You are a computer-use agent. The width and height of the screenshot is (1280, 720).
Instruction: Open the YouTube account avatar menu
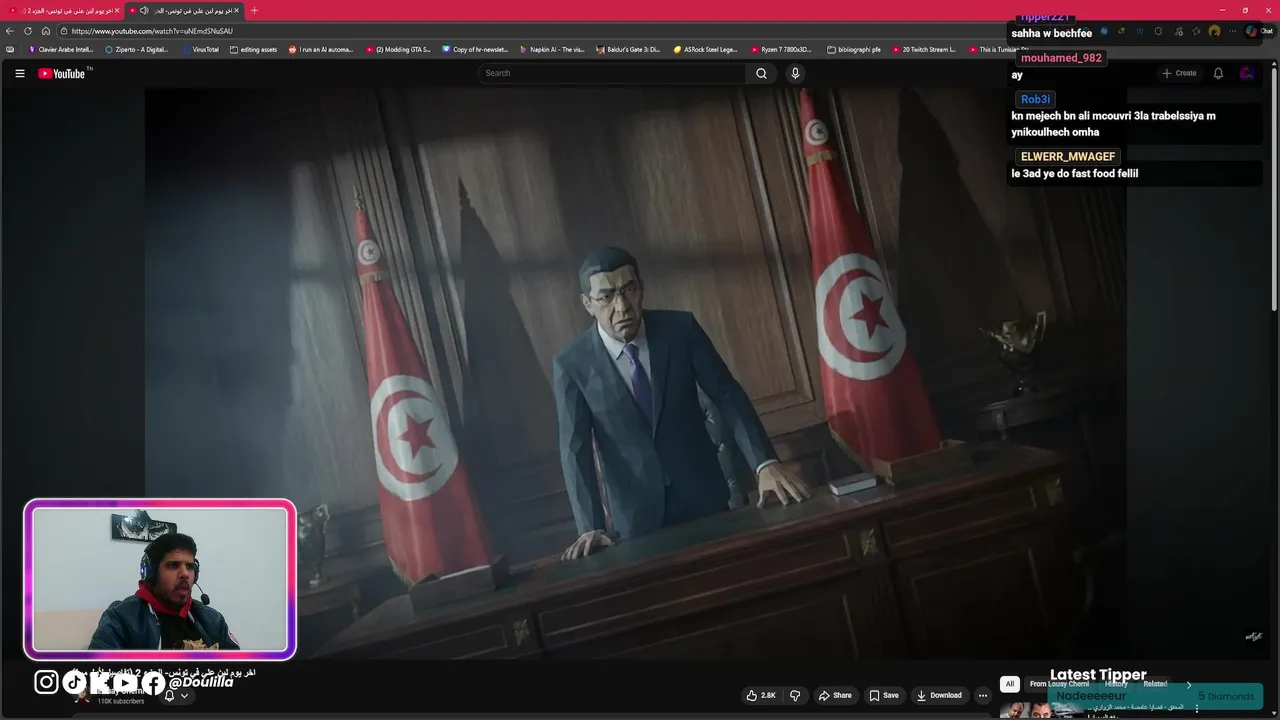[x=1246, y=73]
